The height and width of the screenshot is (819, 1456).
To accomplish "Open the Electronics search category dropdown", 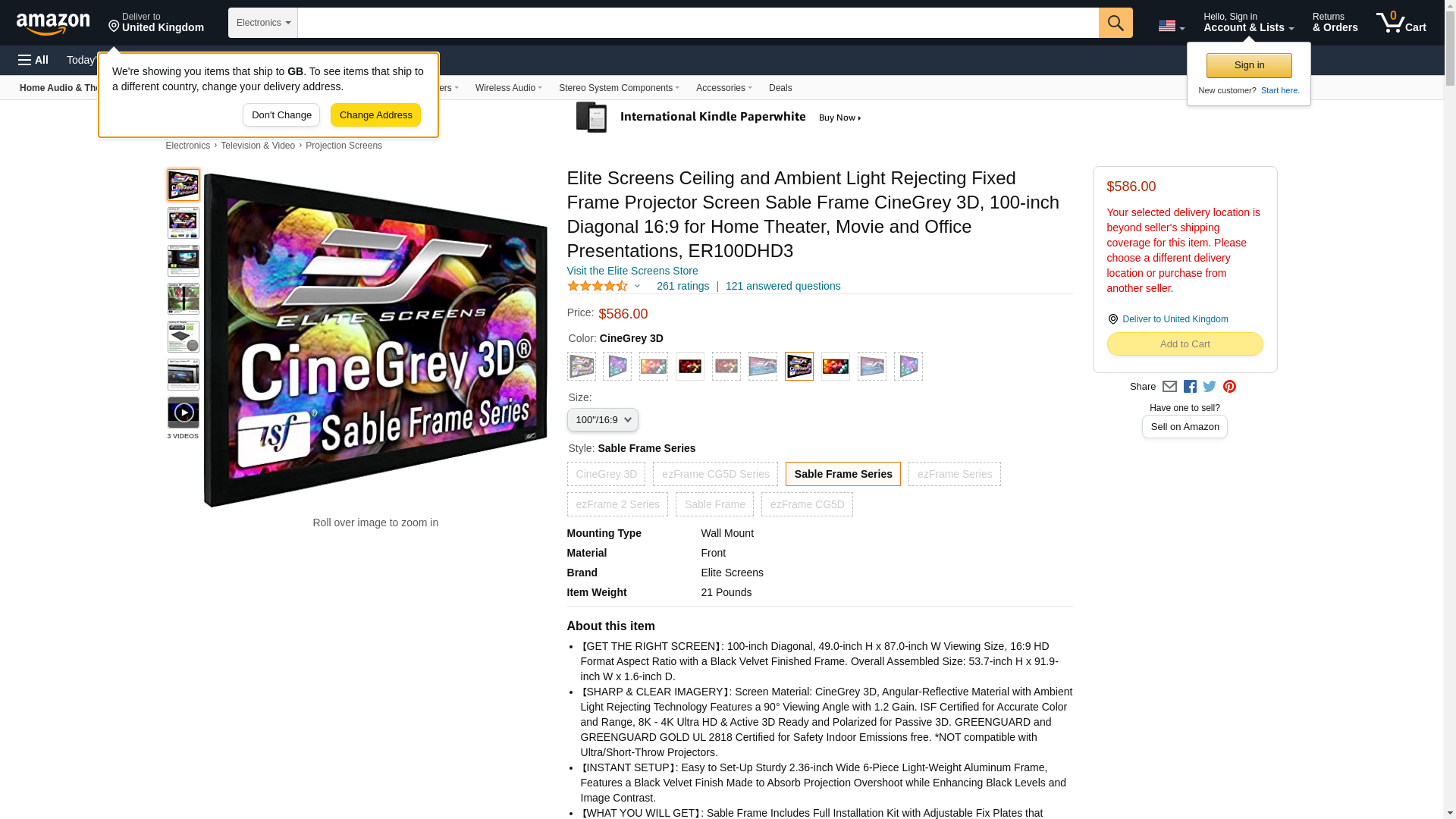I will 263,23.
